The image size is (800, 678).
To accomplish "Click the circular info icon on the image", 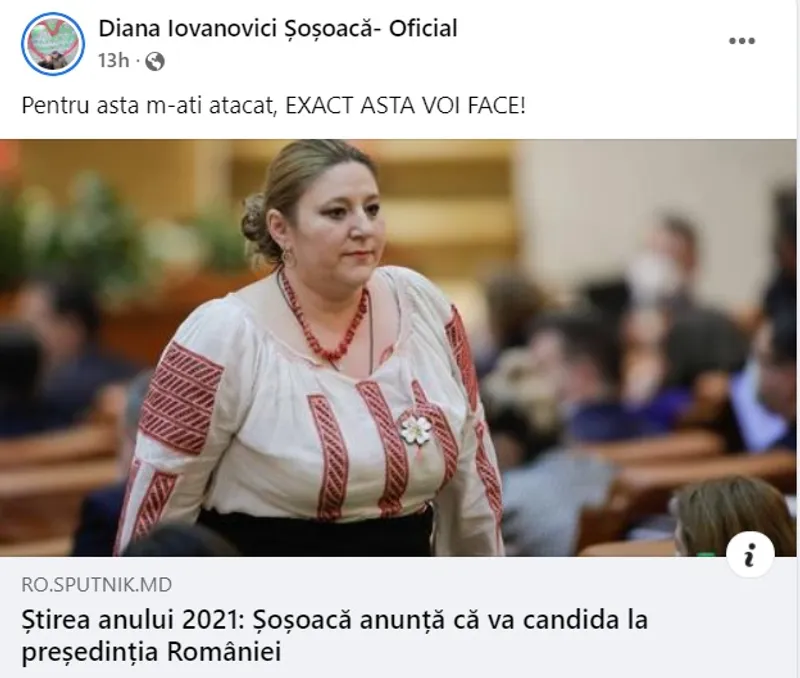I will click(749, 554).
